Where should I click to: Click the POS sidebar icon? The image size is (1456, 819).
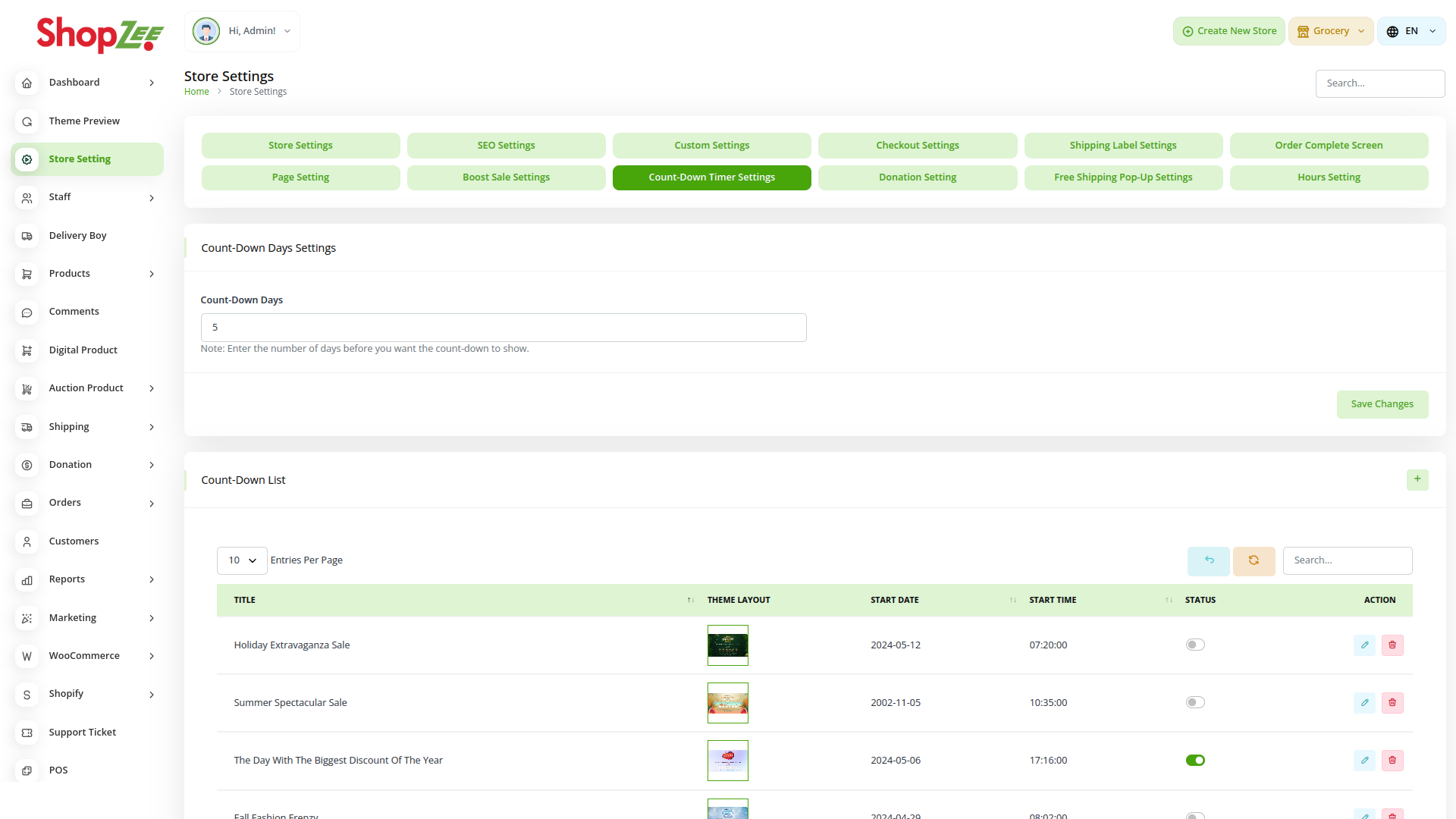click(x=27, y=770)
